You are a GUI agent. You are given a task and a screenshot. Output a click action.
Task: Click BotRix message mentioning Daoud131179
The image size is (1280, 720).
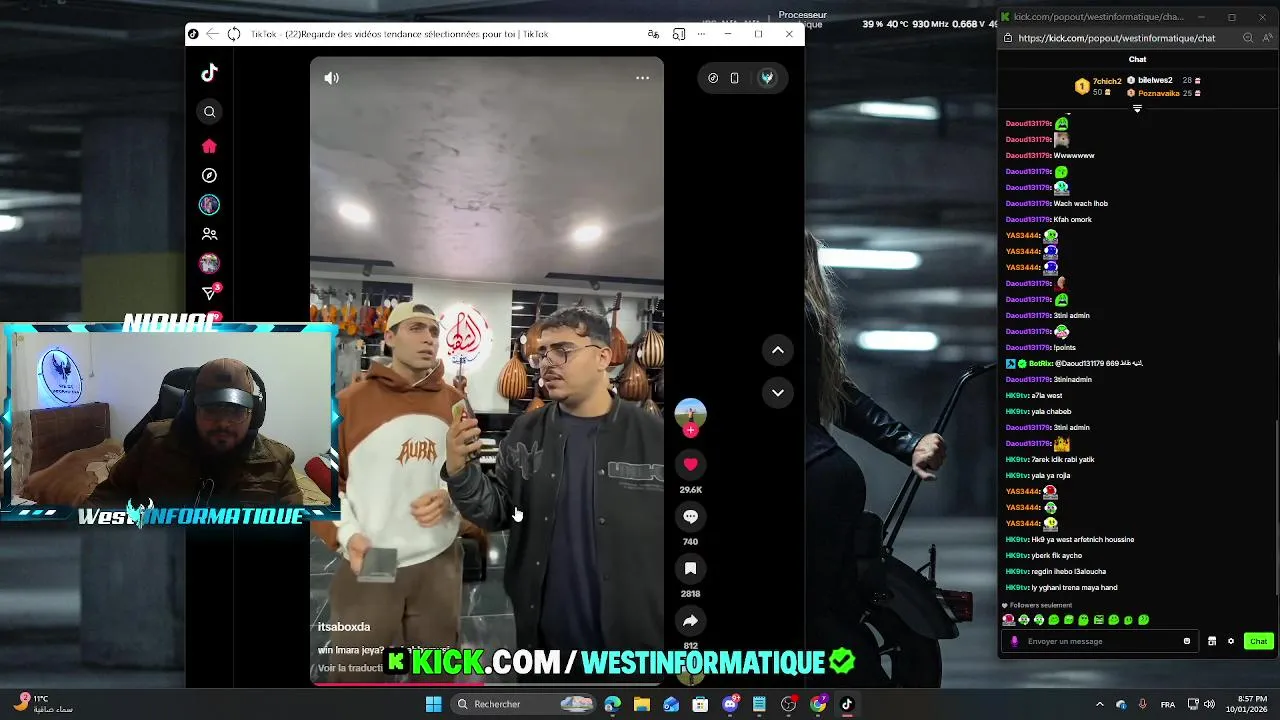click(x=1074, y=363)
